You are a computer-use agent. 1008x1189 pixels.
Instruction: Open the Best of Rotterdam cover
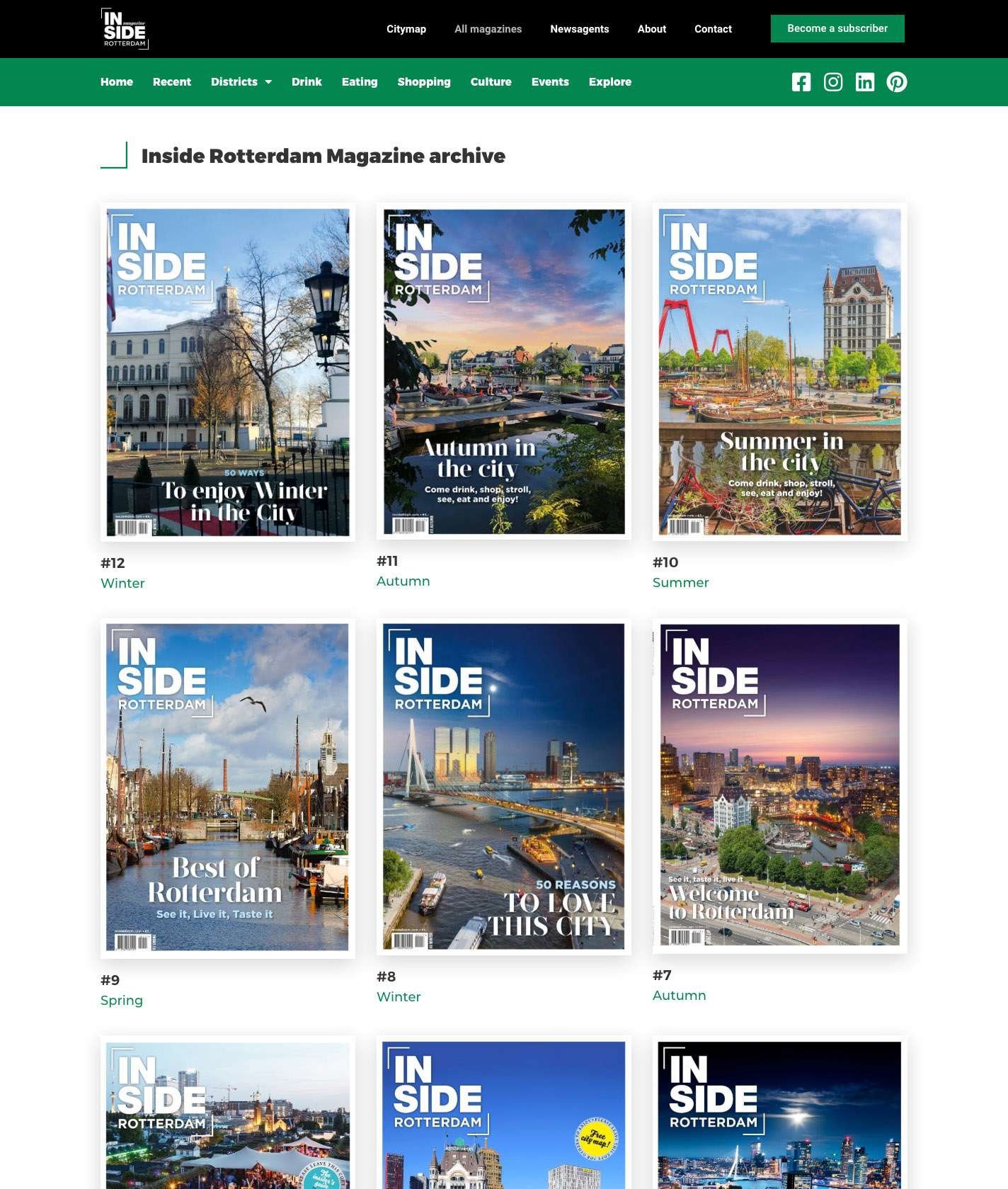227,787
